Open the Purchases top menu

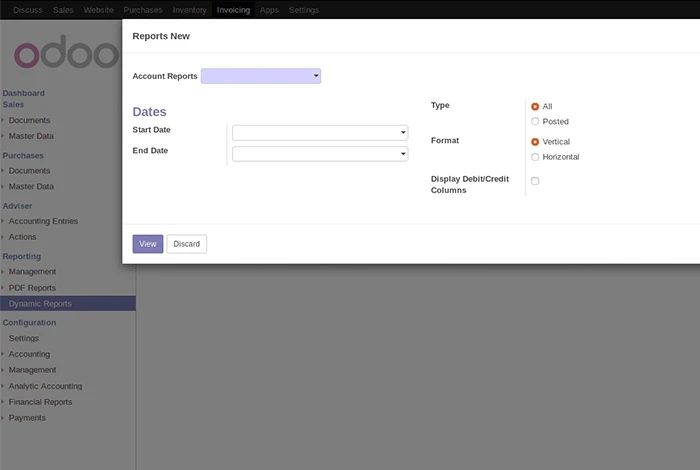[143, 10]
